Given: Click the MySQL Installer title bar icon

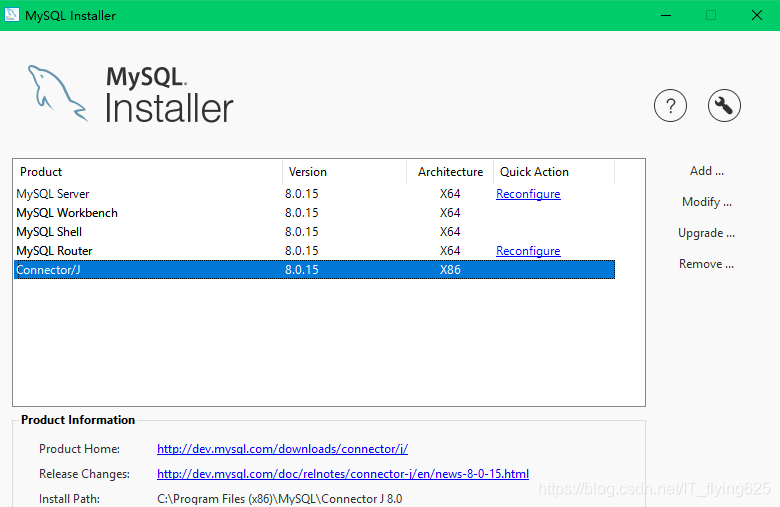Looking at the screenshot, I should (x=12, y=15).
